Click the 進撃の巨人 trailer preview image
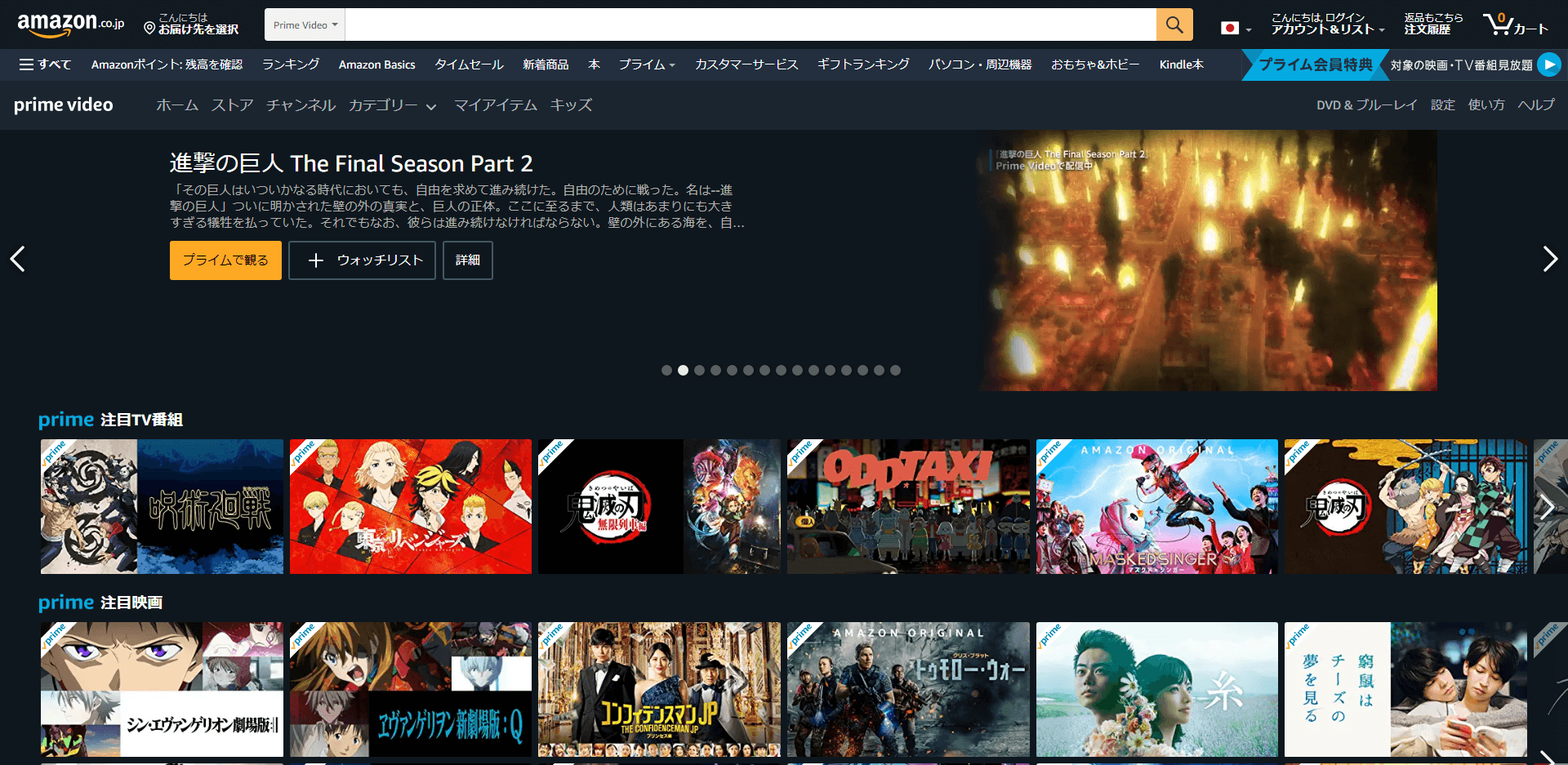Viewport: 1568px width, 765px height. pos(1209,260)
